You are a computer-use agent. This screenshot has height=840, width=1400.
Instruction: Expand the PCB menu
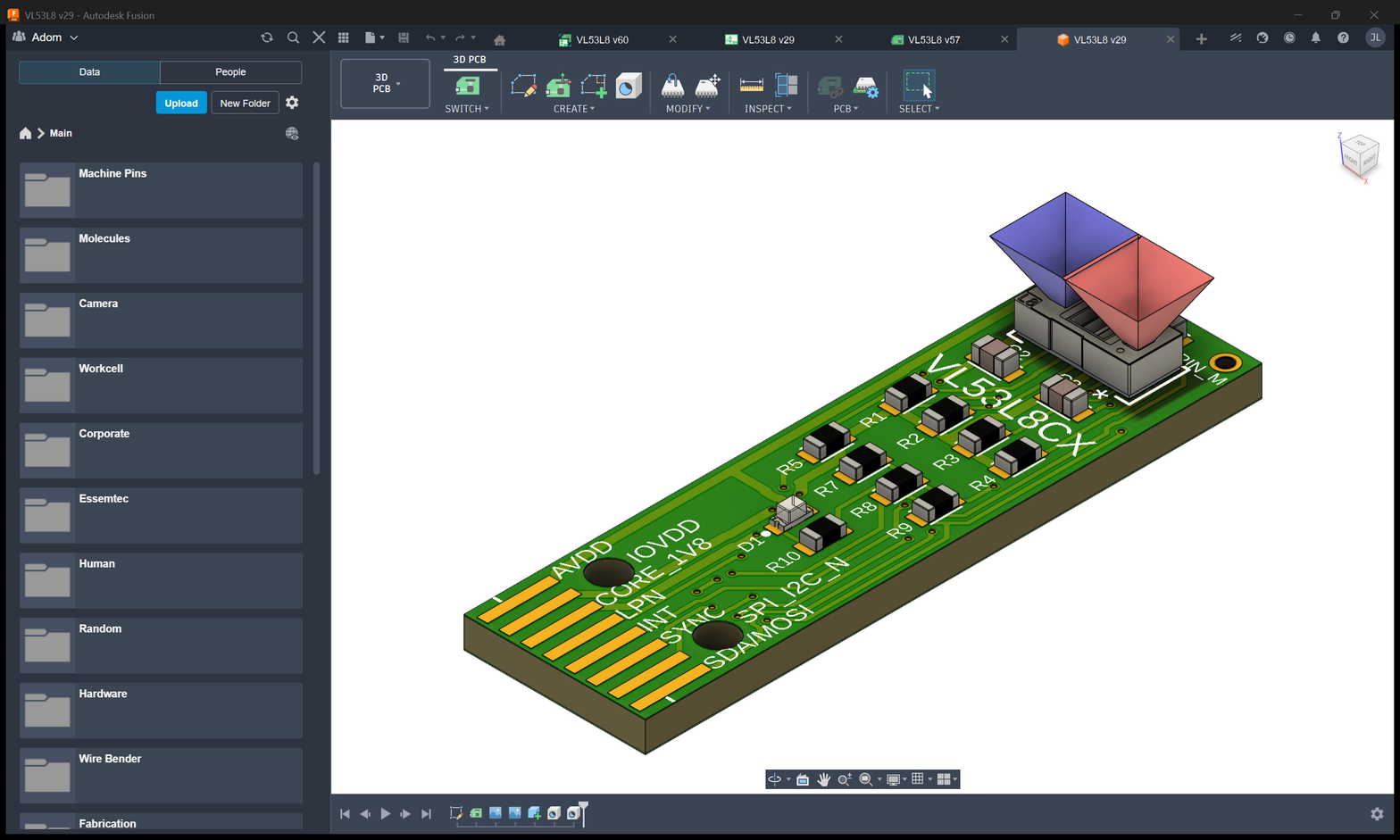[846, 109]
